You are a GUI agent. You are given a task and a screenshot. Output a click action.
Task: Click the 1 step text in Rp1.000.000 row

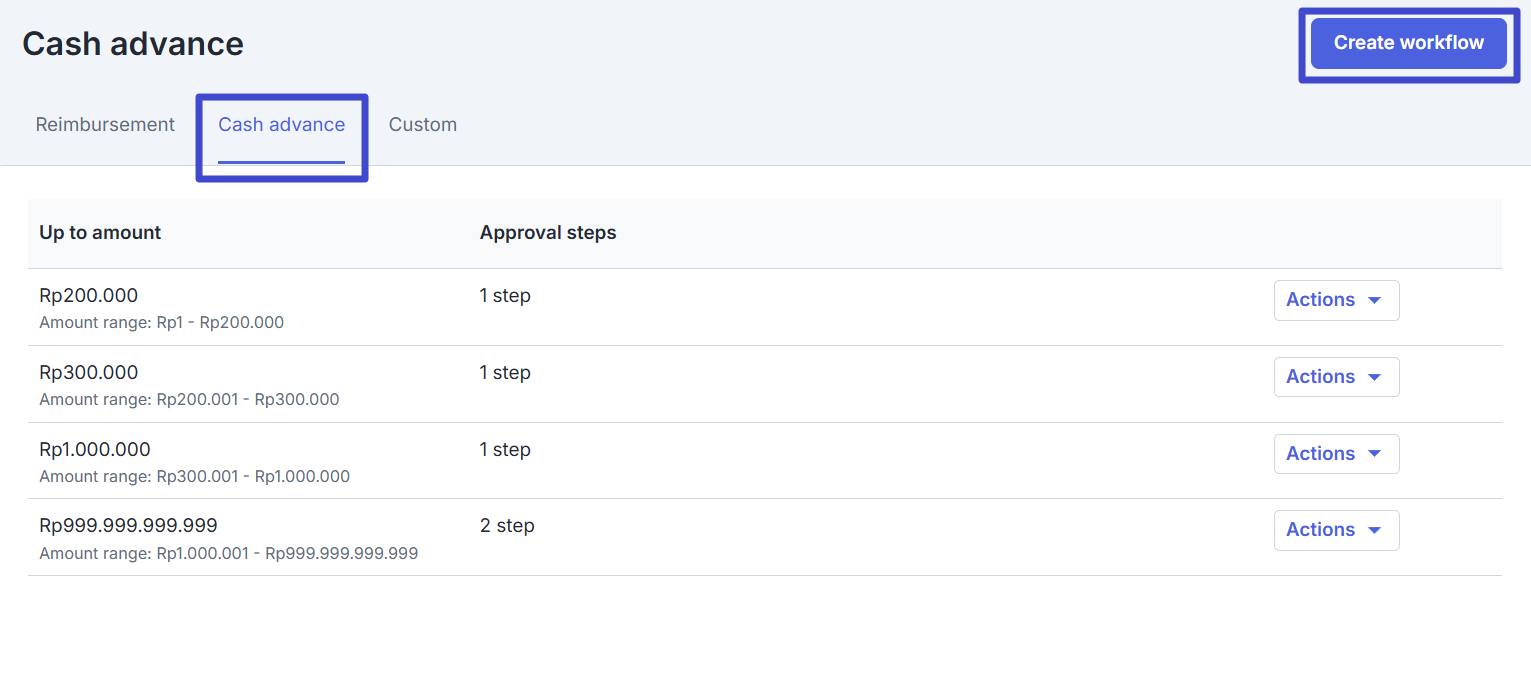[505, 450]
